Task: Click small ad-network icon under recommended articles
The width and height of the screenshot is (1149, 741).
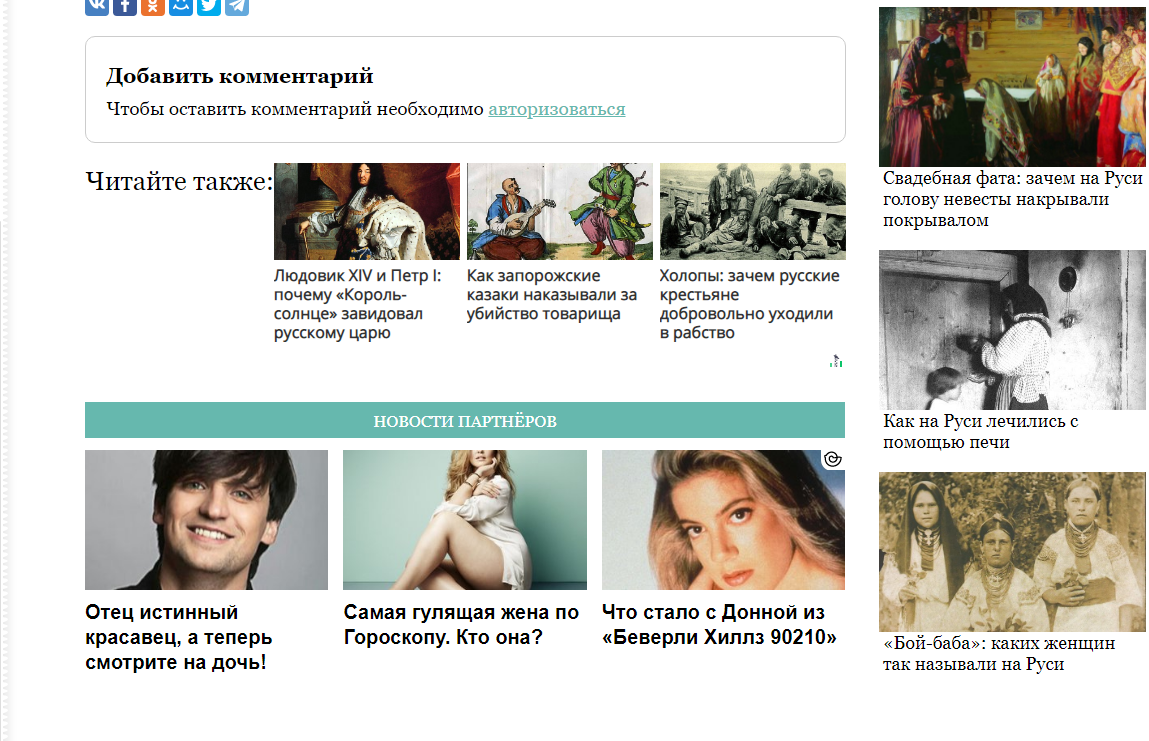Action: [x=836, y=361]
